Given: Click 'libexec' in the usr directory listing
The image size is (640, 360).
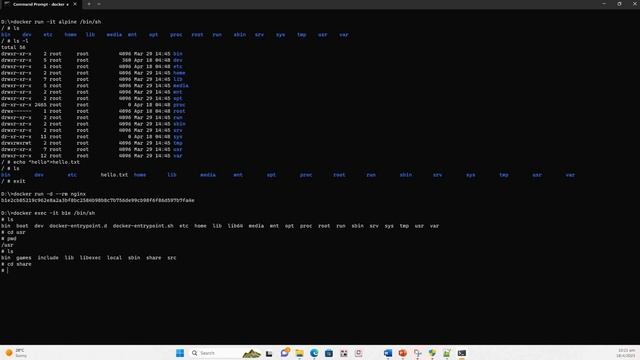Looking at the screenshot, I should tap(90, 258).
